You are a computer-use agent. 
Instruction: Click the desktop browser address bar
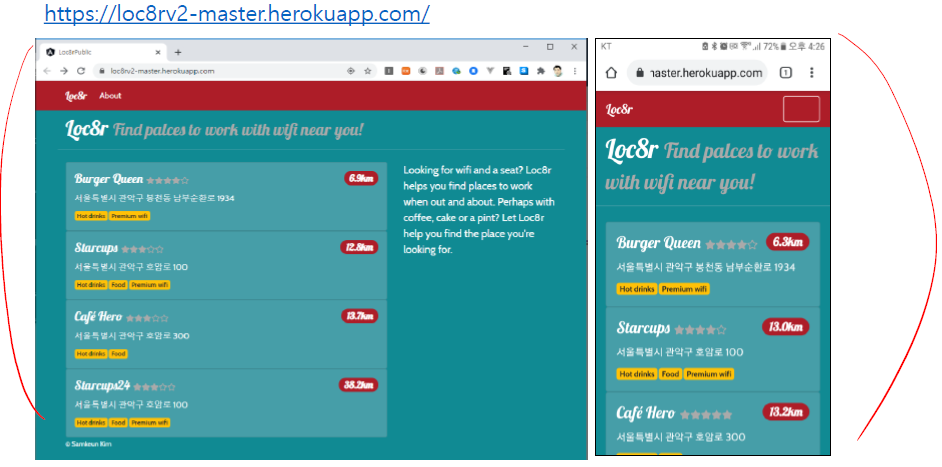(234, 71)
